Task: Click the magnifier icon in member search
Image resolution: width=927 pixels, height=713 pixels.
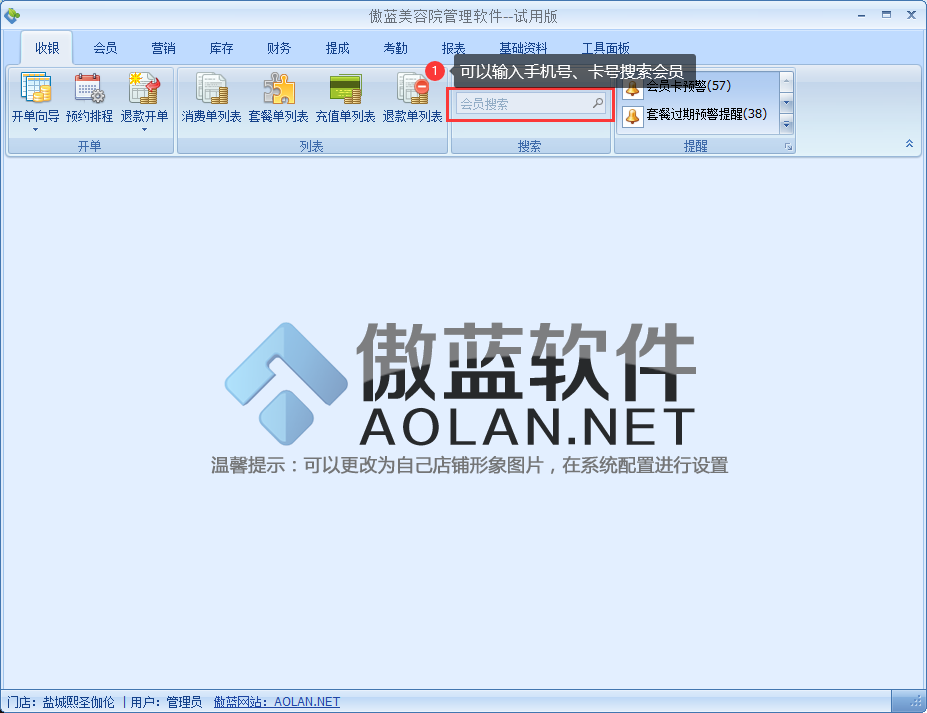Action: [598, 103]
